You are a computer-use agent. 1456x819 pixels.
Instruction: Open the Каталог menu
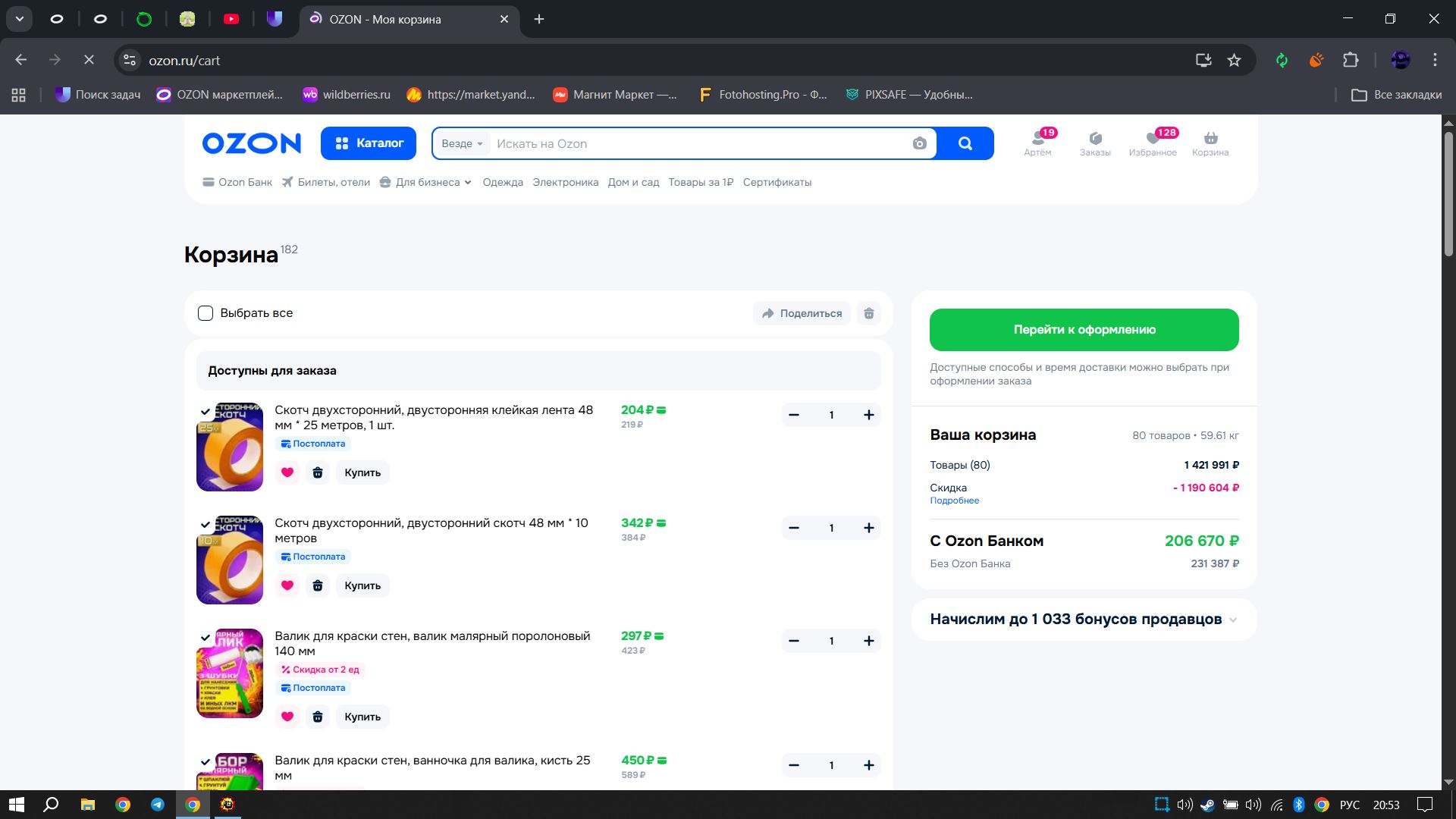tap(369, 143)
